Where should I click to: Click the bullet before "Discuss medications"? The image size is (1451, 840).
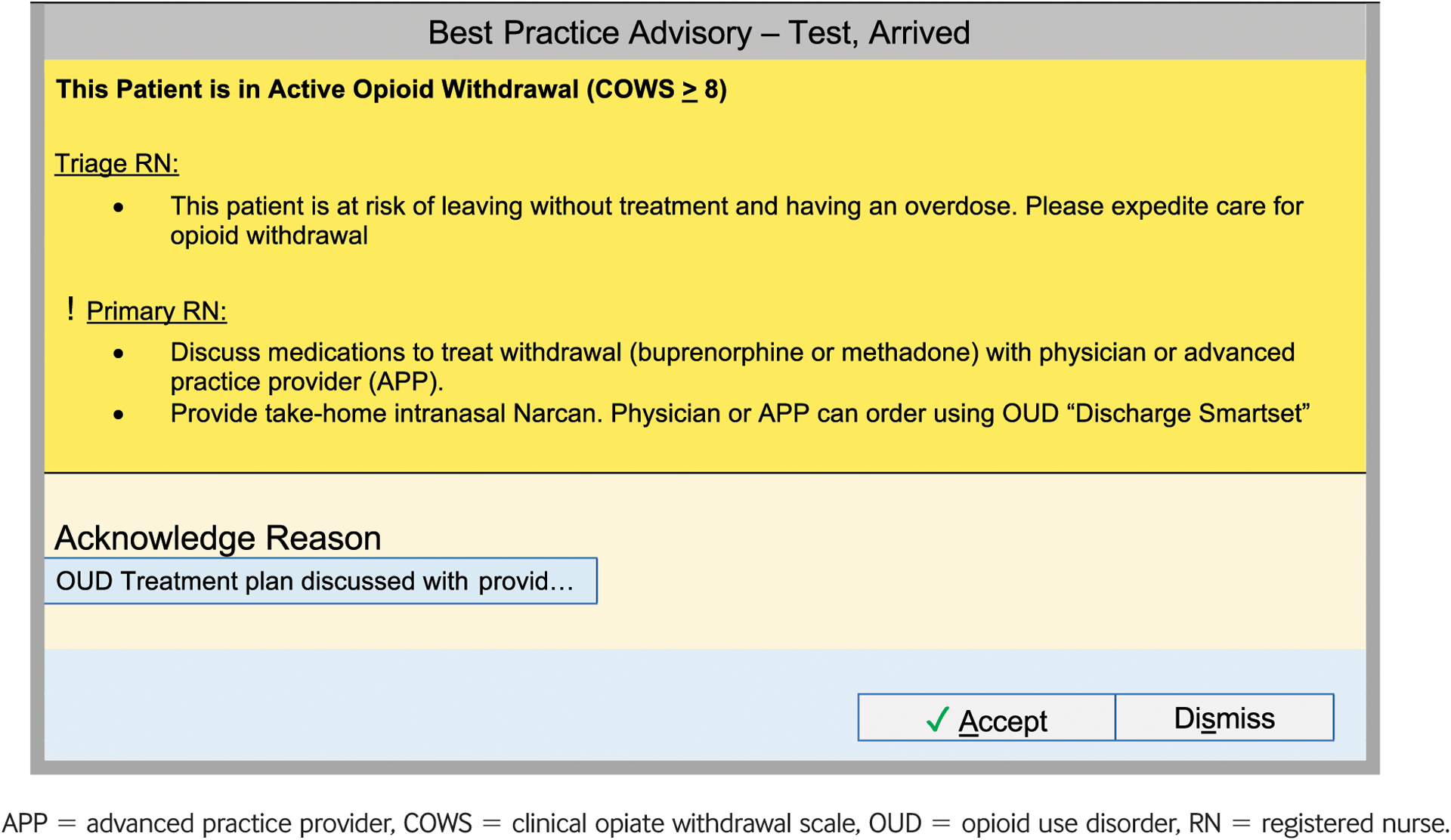[x=118, y=354]
